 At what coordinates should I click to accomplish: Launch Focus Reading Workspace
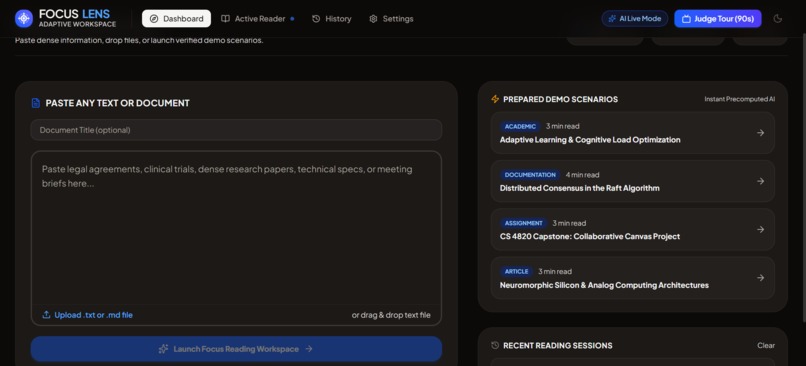236,349
